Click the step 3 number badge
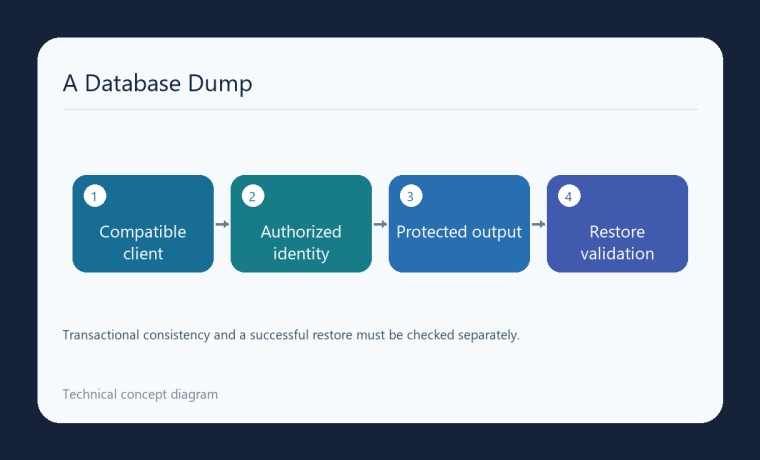This screenshot has width=760, height=460. coord(411,196)
